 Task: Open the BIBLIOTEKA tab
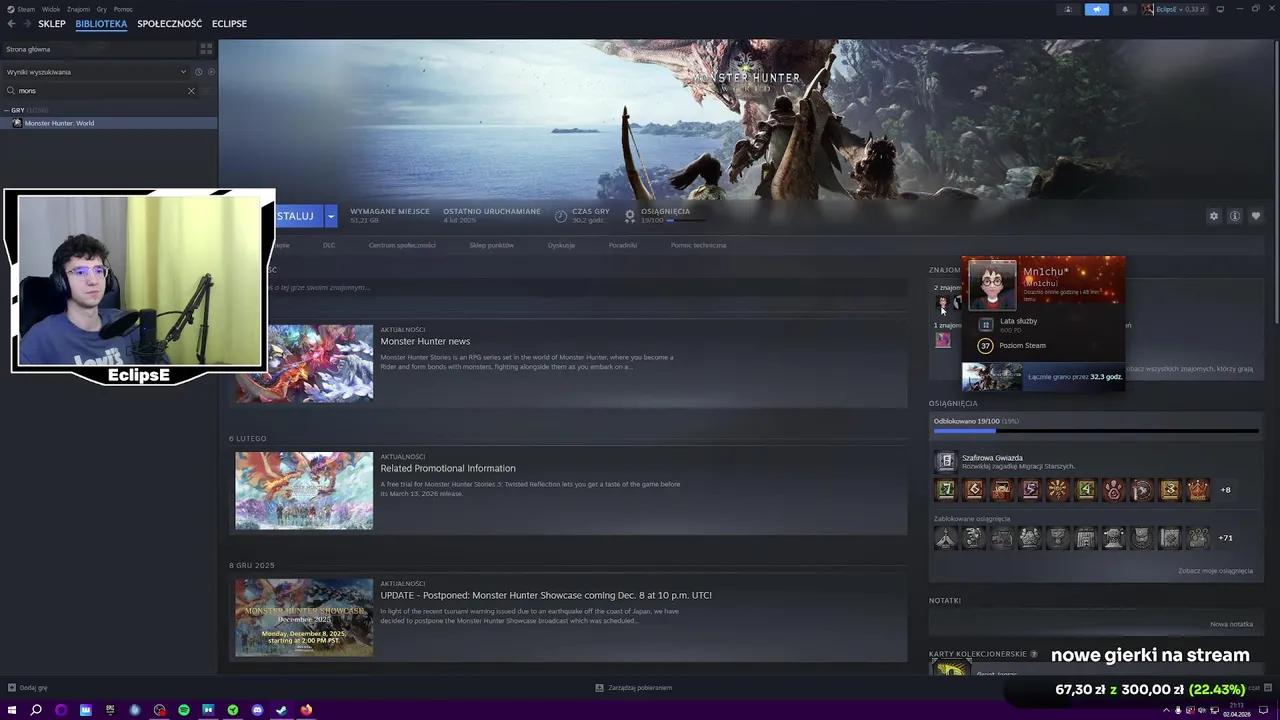point(101,24)
